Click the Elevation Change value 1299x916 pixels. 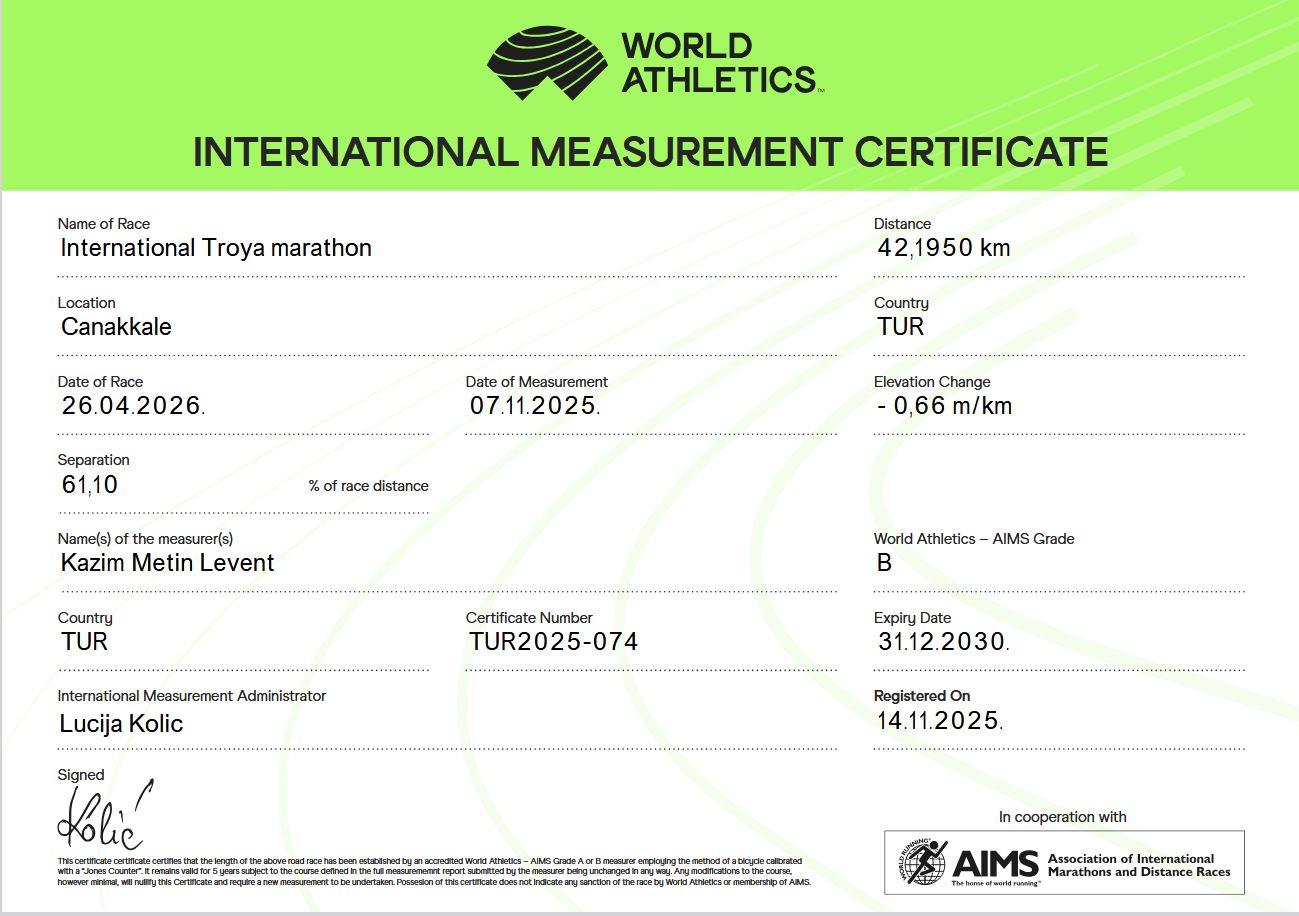(x=945, y=406)
